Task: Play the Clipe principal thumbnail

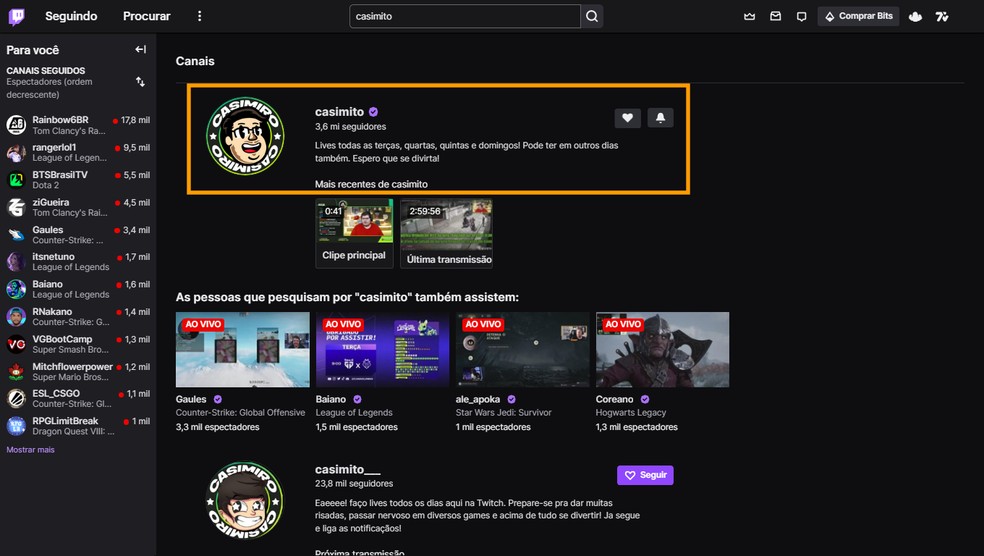Action: [354, 221]
